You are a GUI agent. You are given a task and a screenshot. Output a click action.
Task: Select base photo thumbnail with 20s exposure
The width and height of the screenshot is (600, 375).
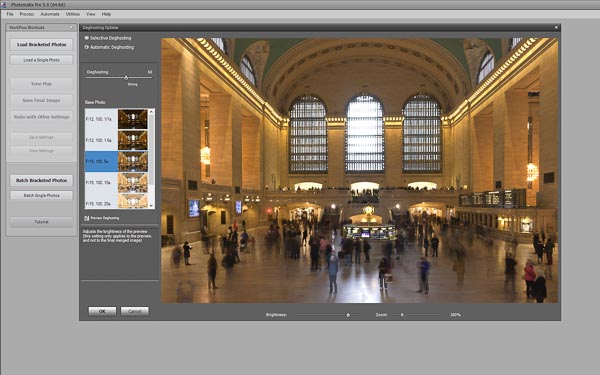pyautogui.click(x=132, y=201)
